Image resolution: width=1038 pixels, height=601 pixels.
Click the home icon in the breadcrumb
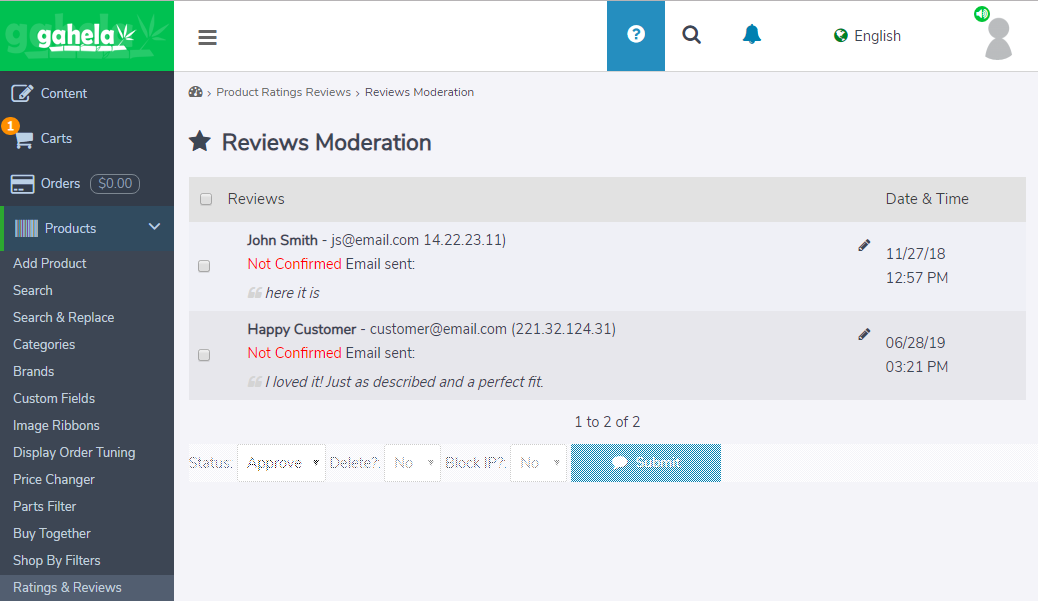195,91
